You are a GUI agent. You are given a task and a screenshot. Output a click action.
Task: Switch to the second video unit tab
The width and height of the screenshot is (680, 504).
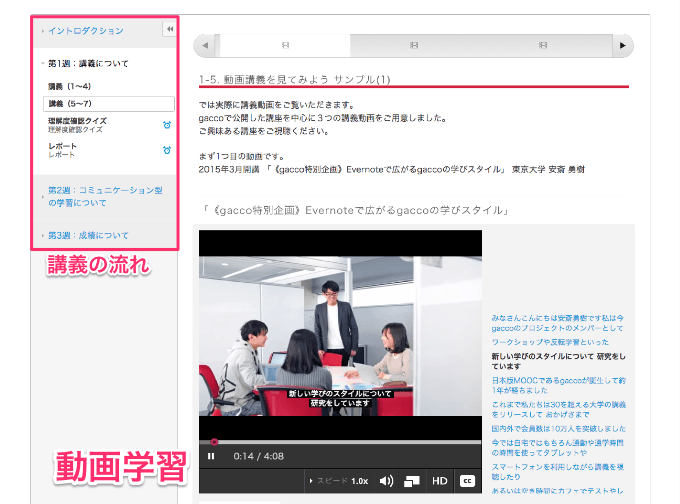click(414, 45)
